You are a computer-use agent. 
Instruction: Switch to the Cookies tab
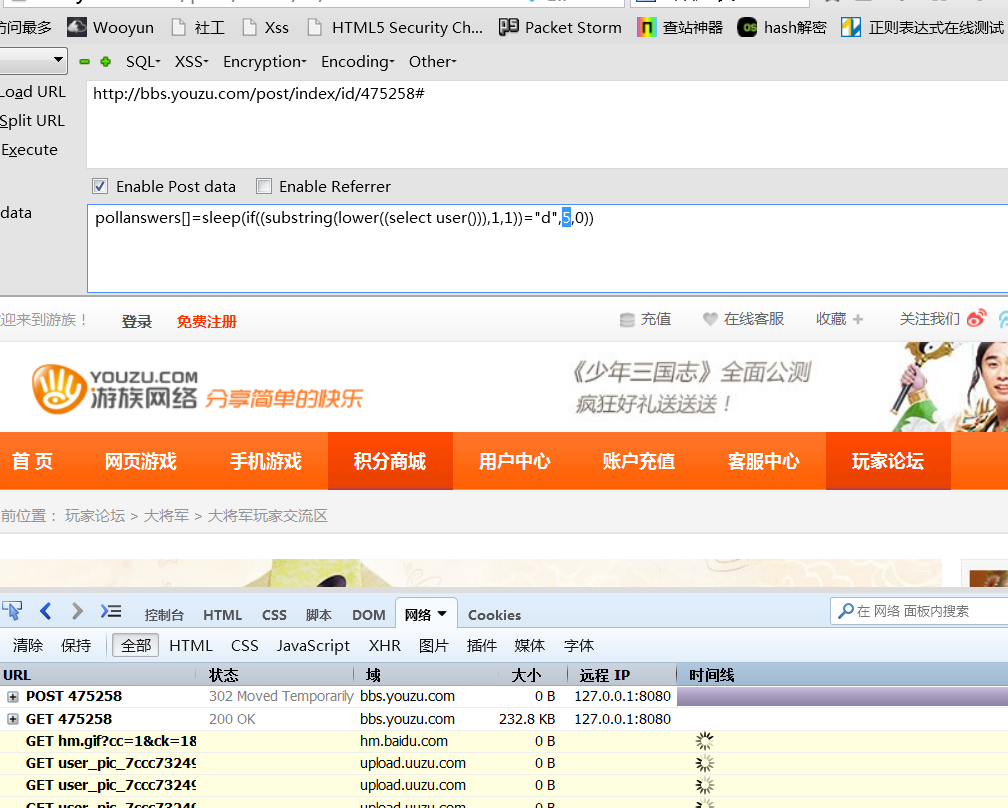coord(494,615)
